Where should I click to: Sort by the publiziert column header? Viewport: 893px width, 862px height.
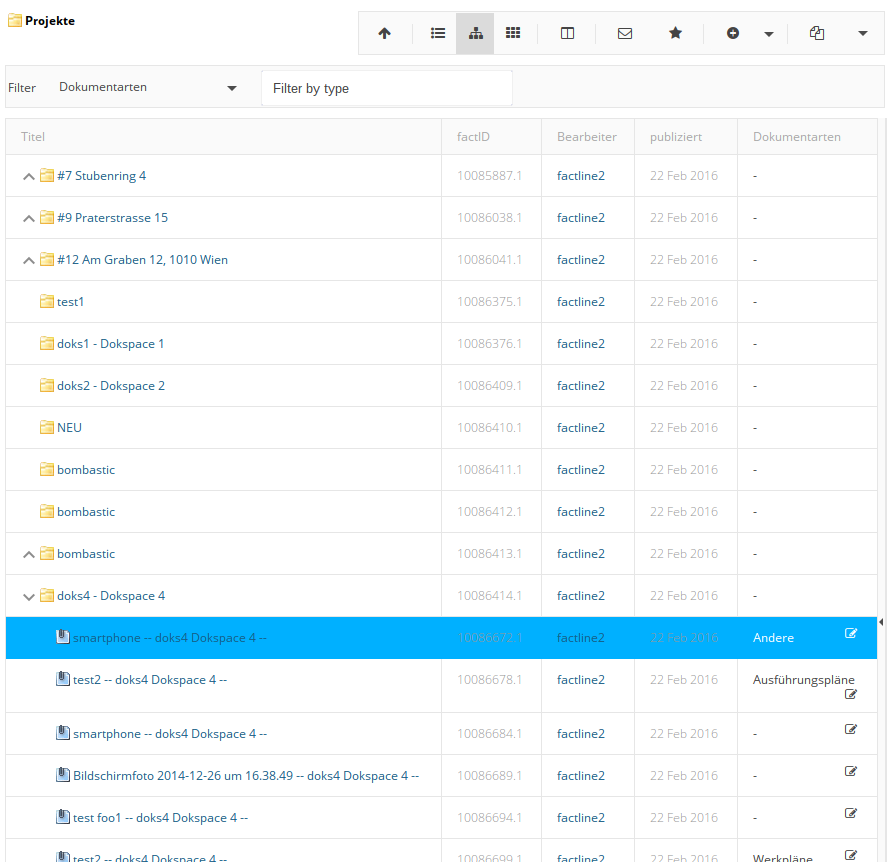[x=675, y=137]
